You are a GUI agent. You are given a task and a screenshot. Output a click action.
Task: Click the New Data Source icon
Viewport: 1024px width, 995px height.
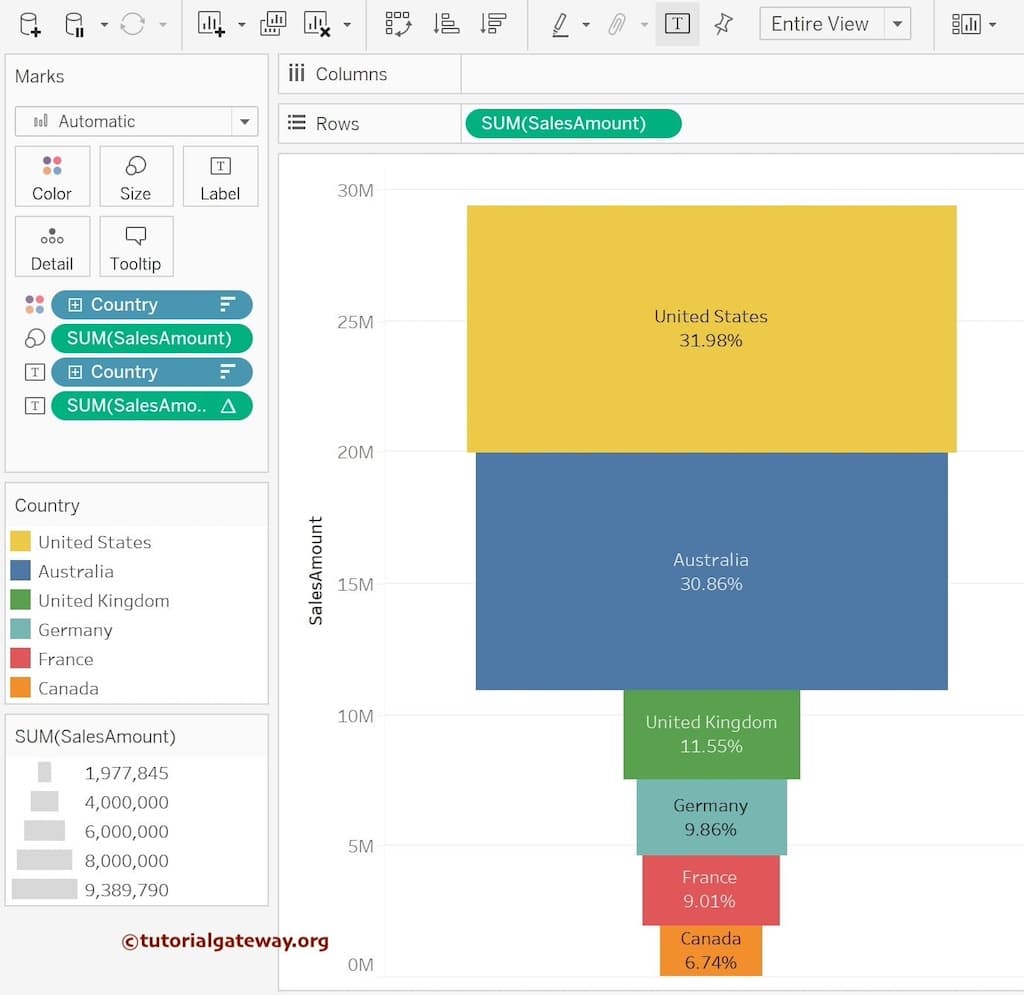30,24
